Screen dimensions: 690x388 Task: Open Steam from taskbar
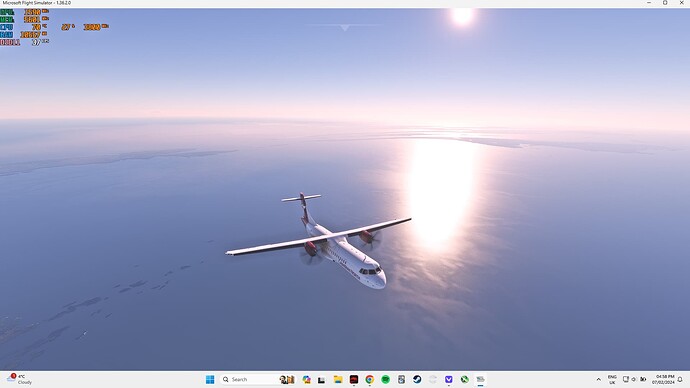click(417, 379)
